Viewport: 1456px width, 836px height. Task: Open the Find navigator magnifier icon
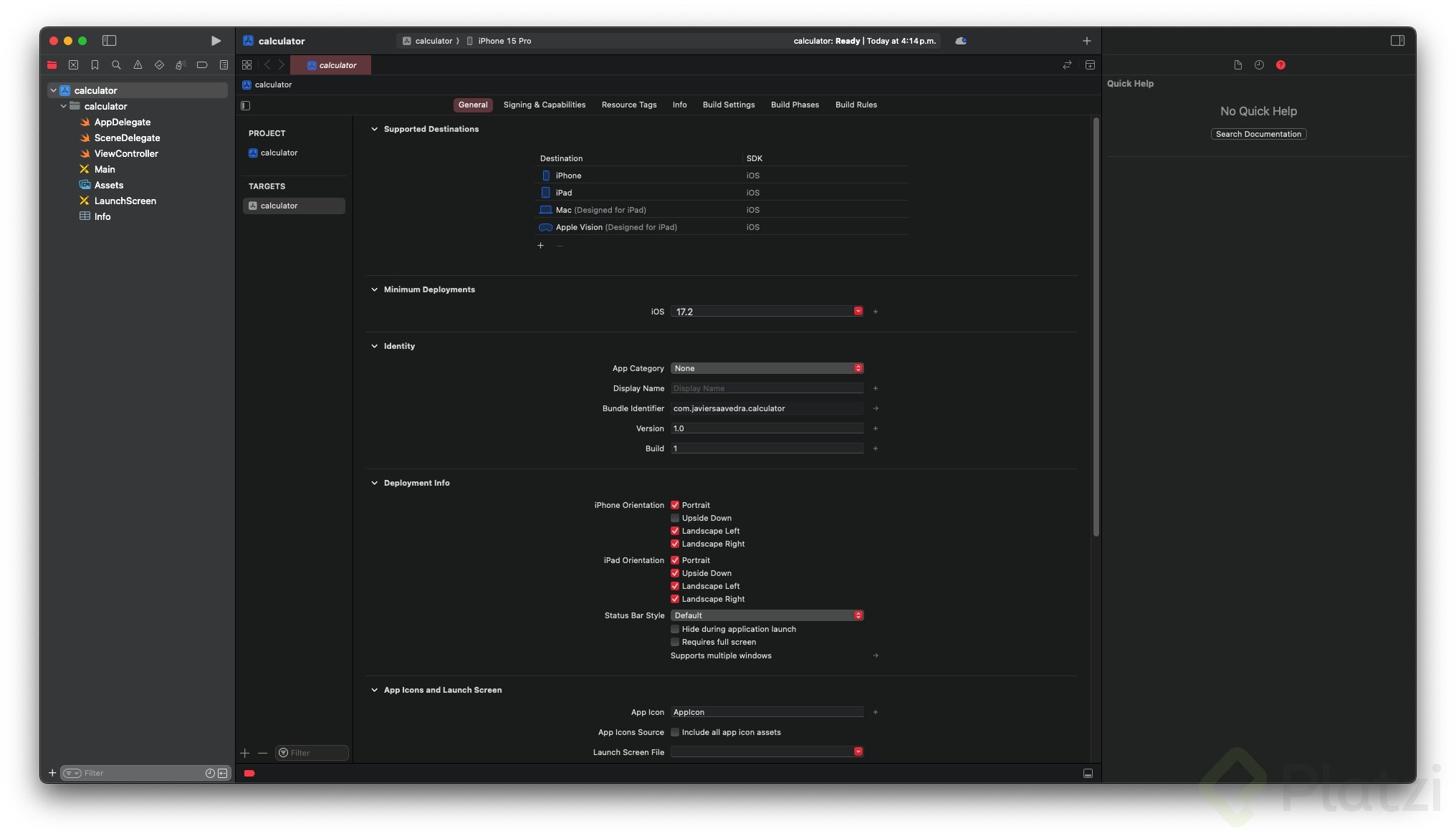pyautogui.click(x=116, y=65)
